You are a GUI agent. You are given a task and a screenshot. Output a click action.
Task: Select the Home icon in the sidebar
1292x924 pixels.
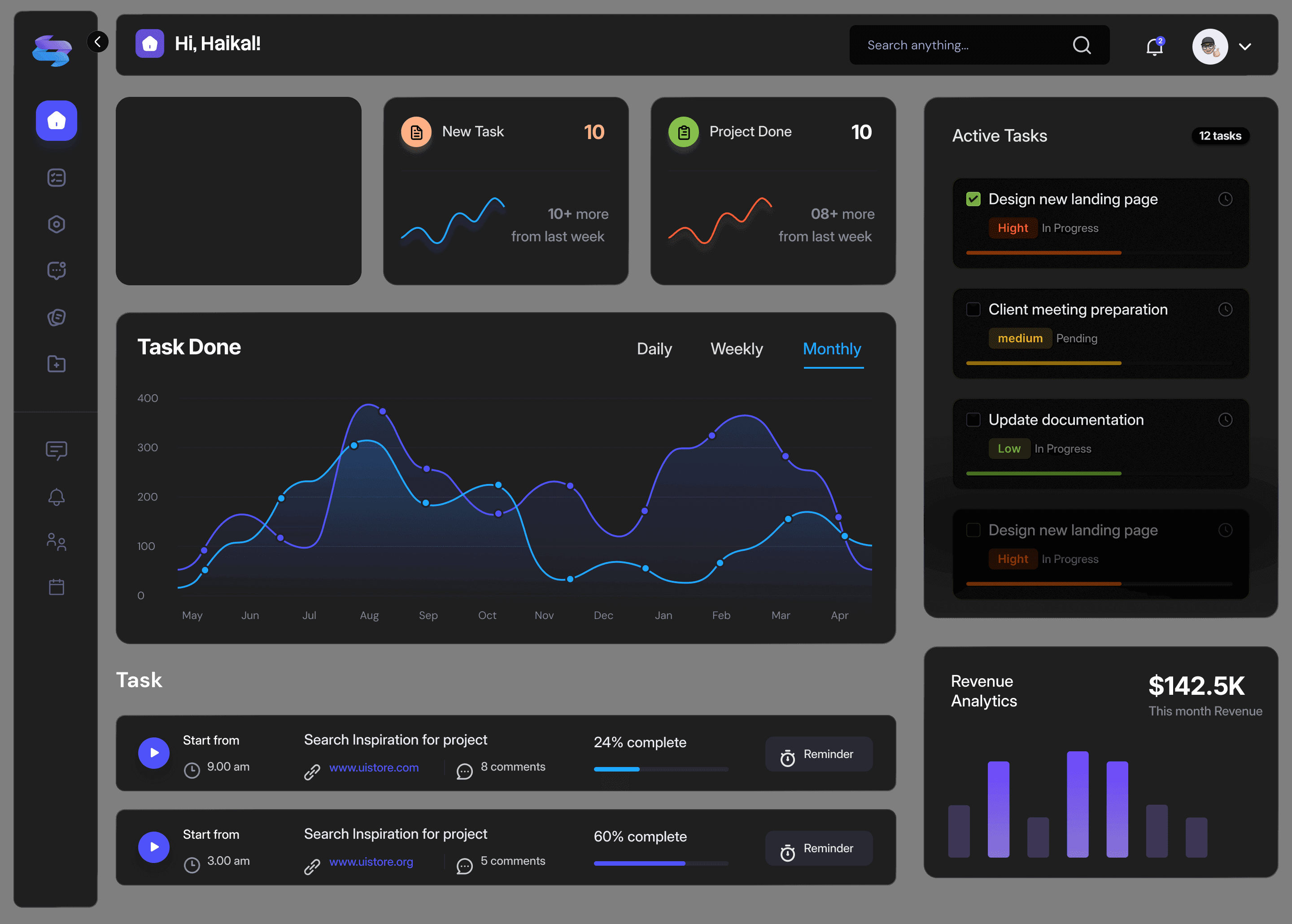56,121
